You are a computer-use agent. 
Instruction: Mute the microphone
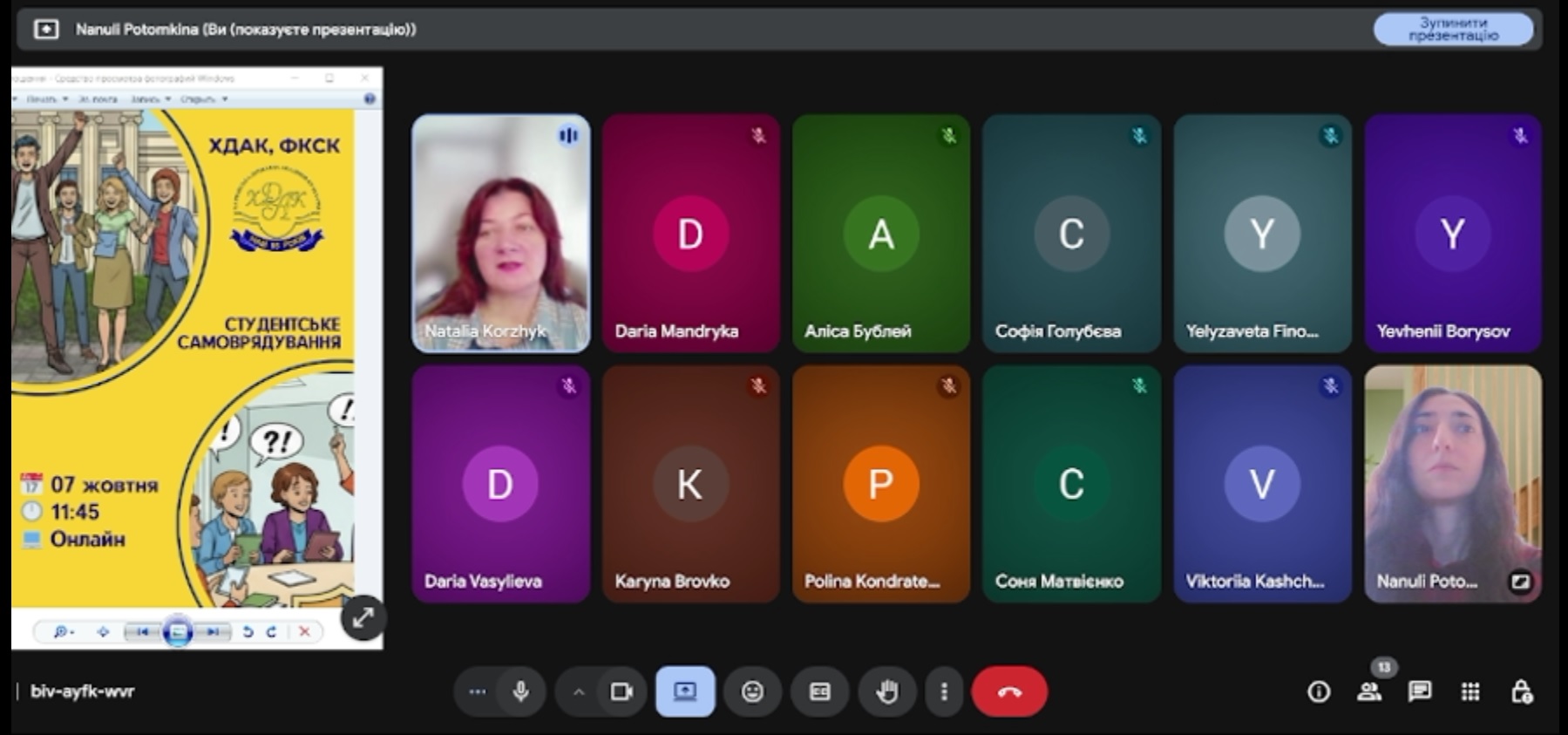(x=521, y=691)
